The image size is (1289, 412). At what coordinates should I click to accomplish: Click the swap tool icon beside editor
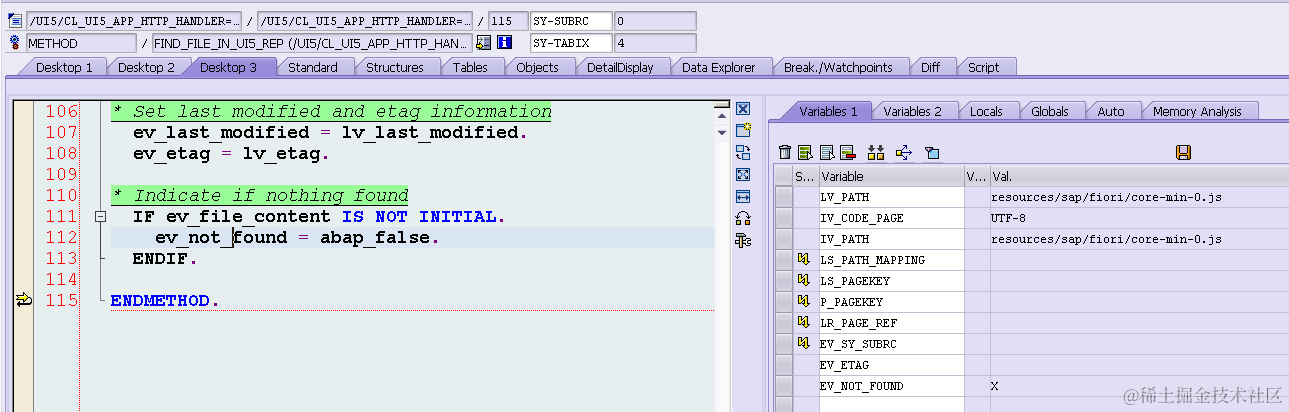743,152
